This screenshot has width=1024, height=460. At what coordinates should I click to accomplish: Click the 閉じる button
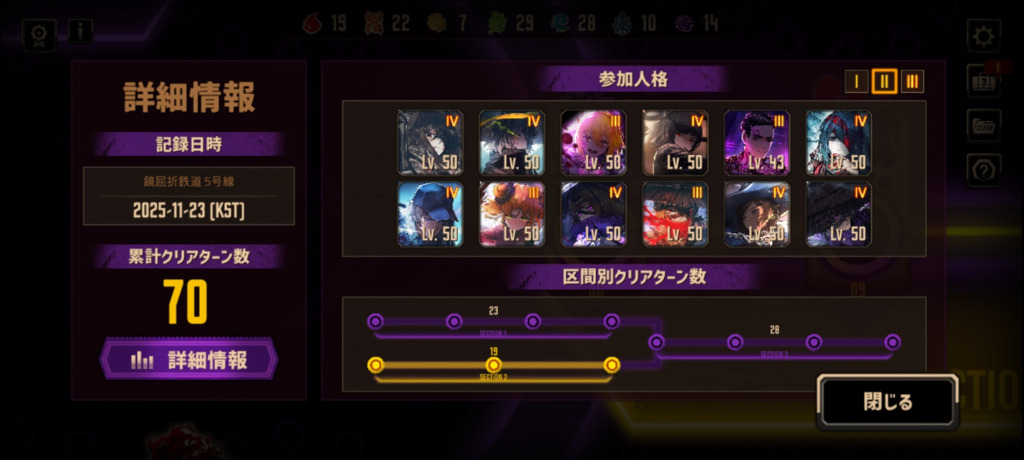(888, 402)
